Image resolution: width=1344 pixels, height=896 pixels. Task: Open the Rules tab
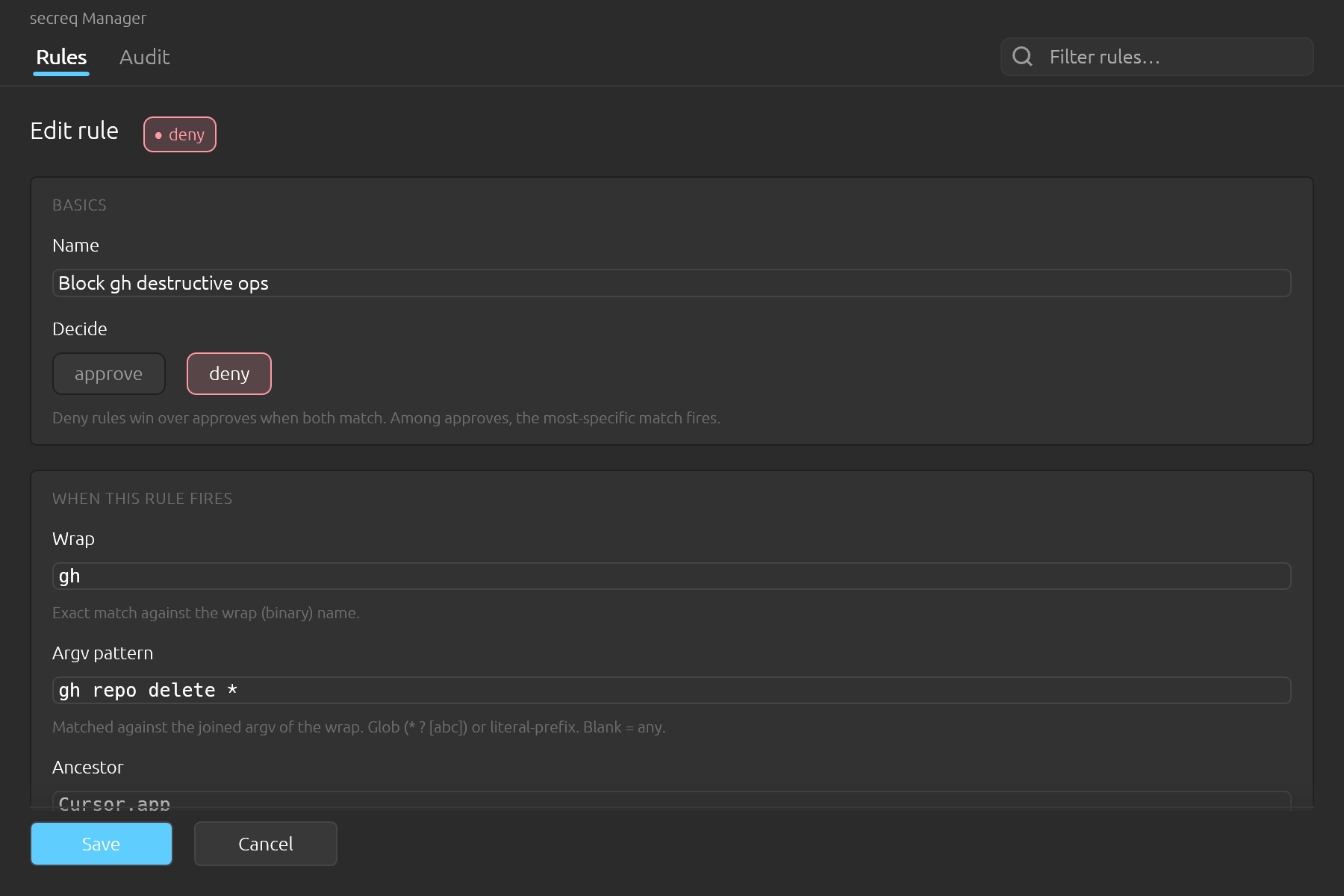point(61,57)
